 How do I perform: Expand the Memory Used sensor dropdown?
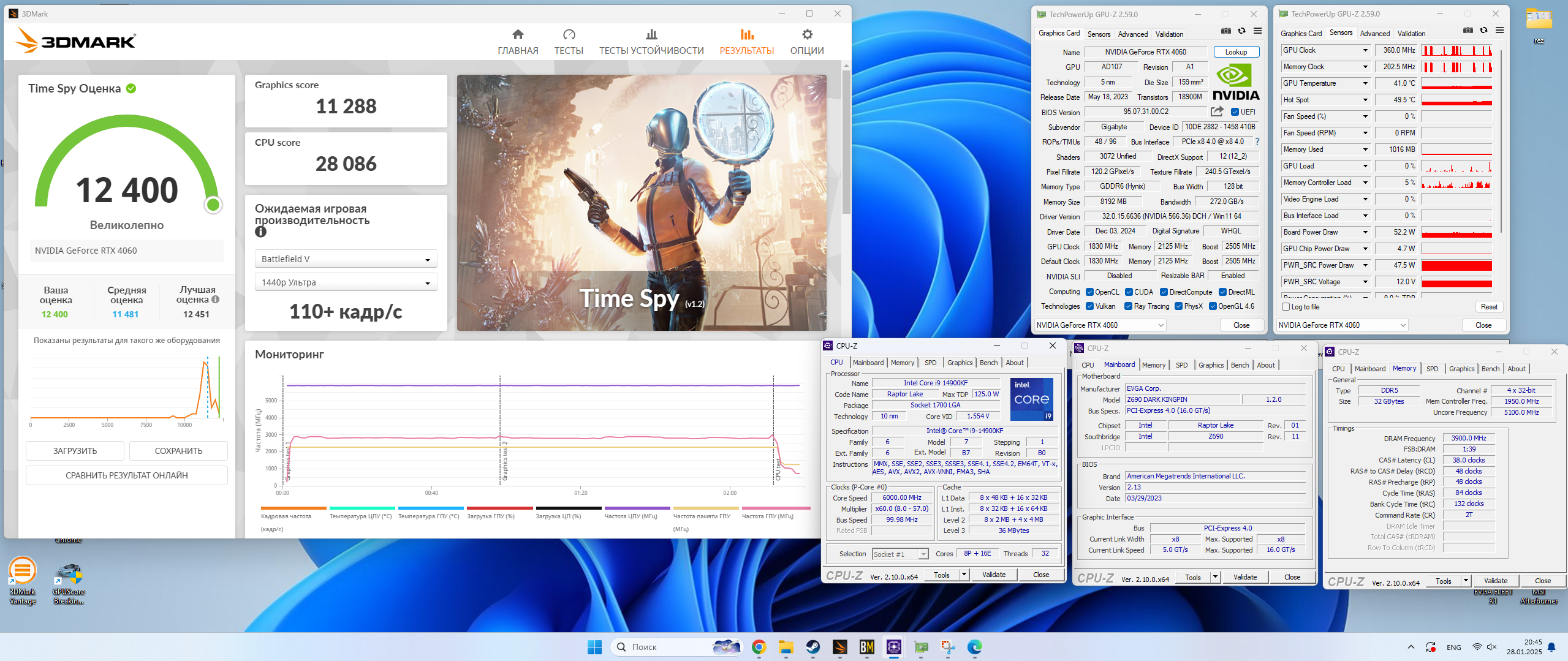(1365, 149)
